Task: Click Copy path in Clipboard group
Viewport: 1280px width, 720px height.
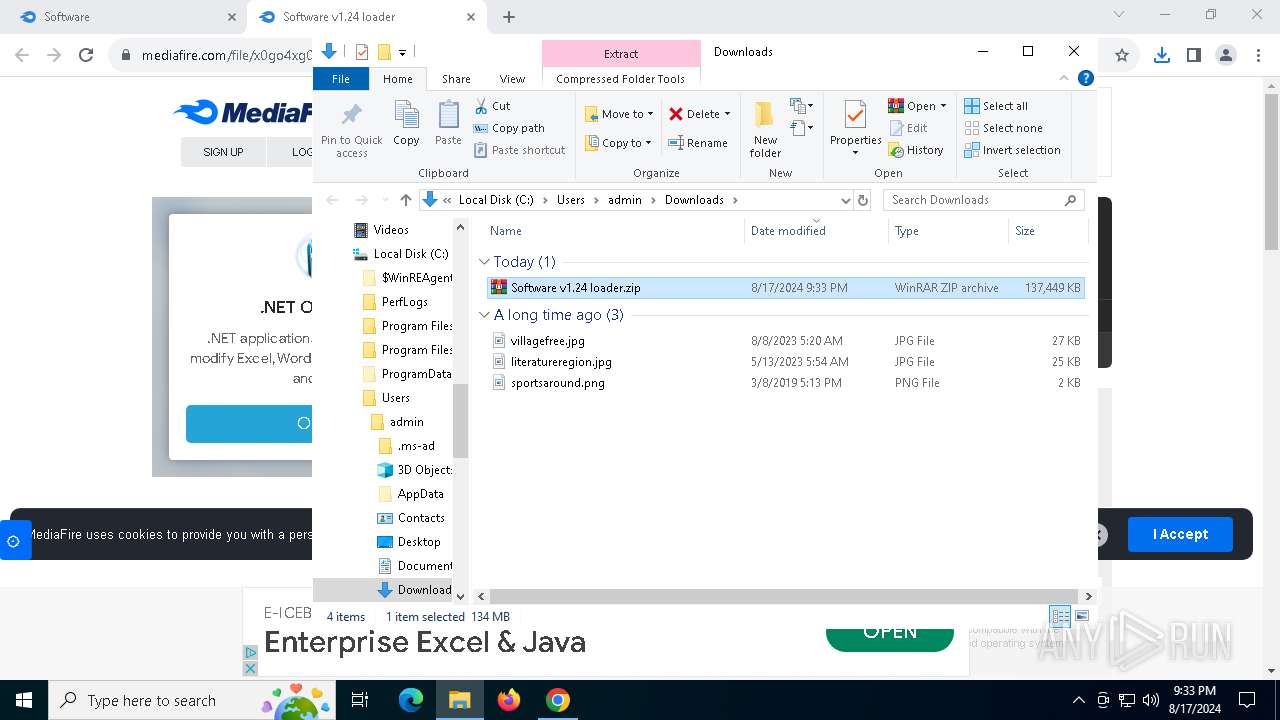Action: pos(509,128)
